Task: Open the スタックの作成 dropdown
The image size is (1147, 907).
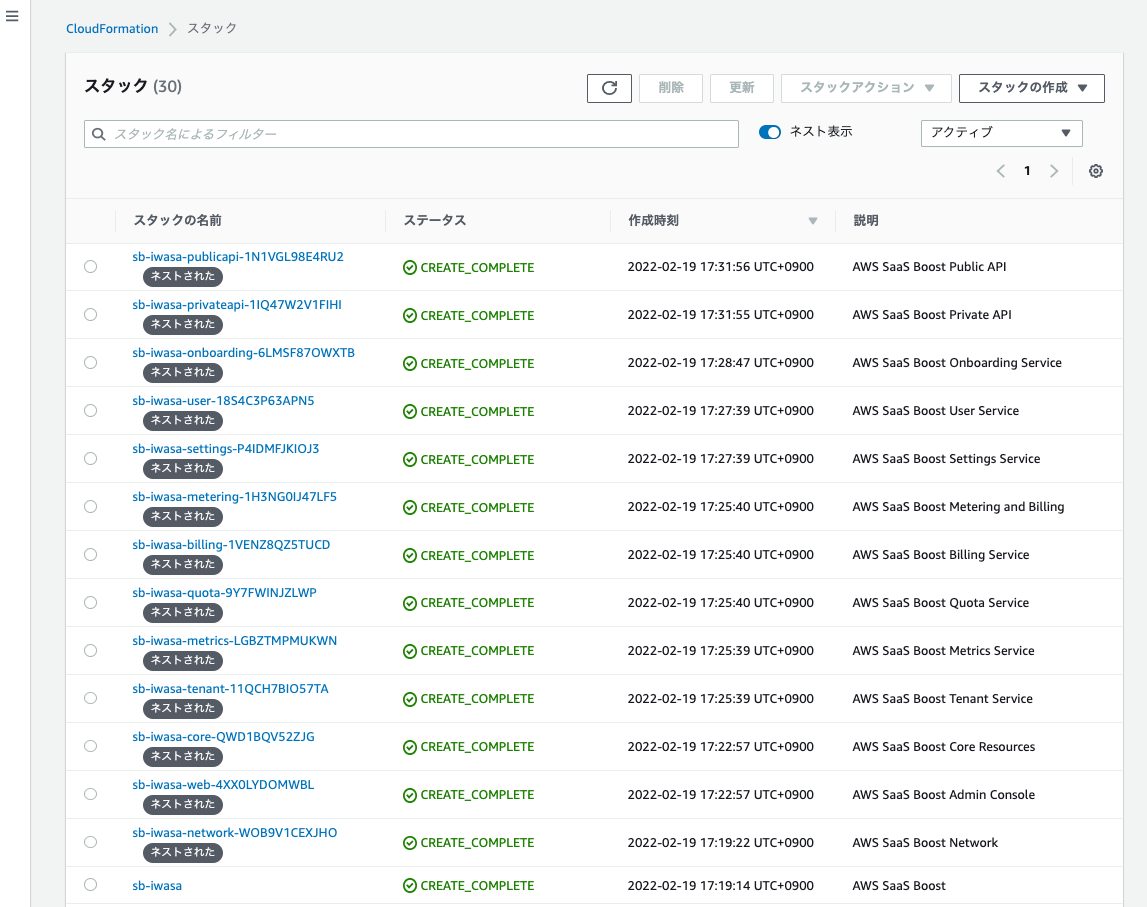Action: pos(1032,88)
